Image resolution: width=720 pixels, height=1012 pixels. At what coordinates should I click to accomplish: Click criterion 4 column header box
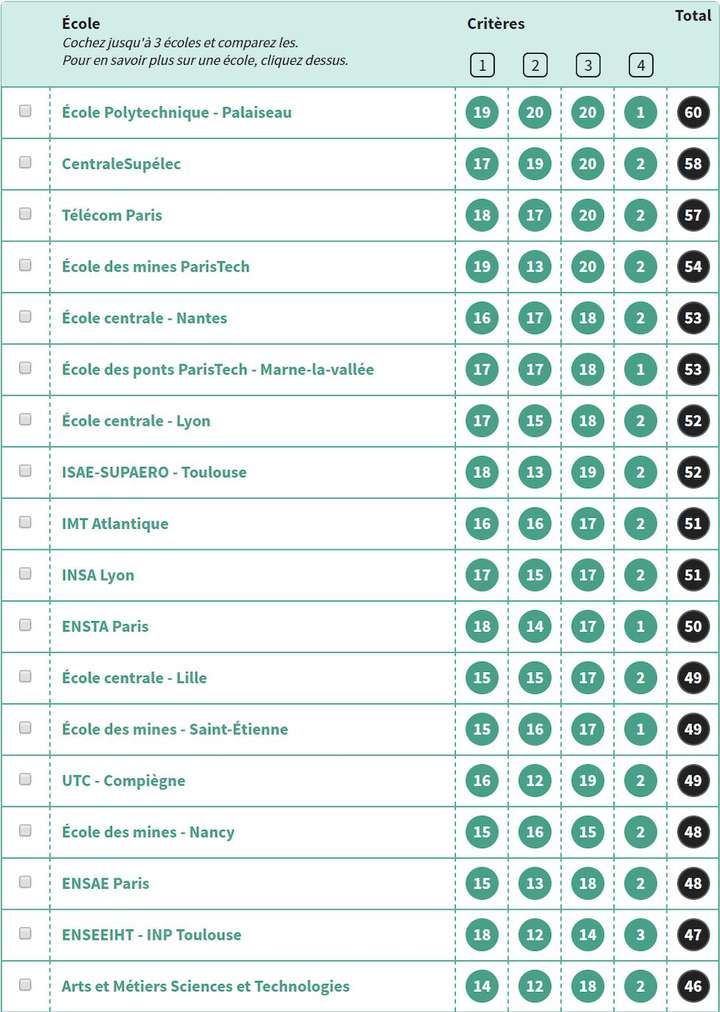coord(641,66)
